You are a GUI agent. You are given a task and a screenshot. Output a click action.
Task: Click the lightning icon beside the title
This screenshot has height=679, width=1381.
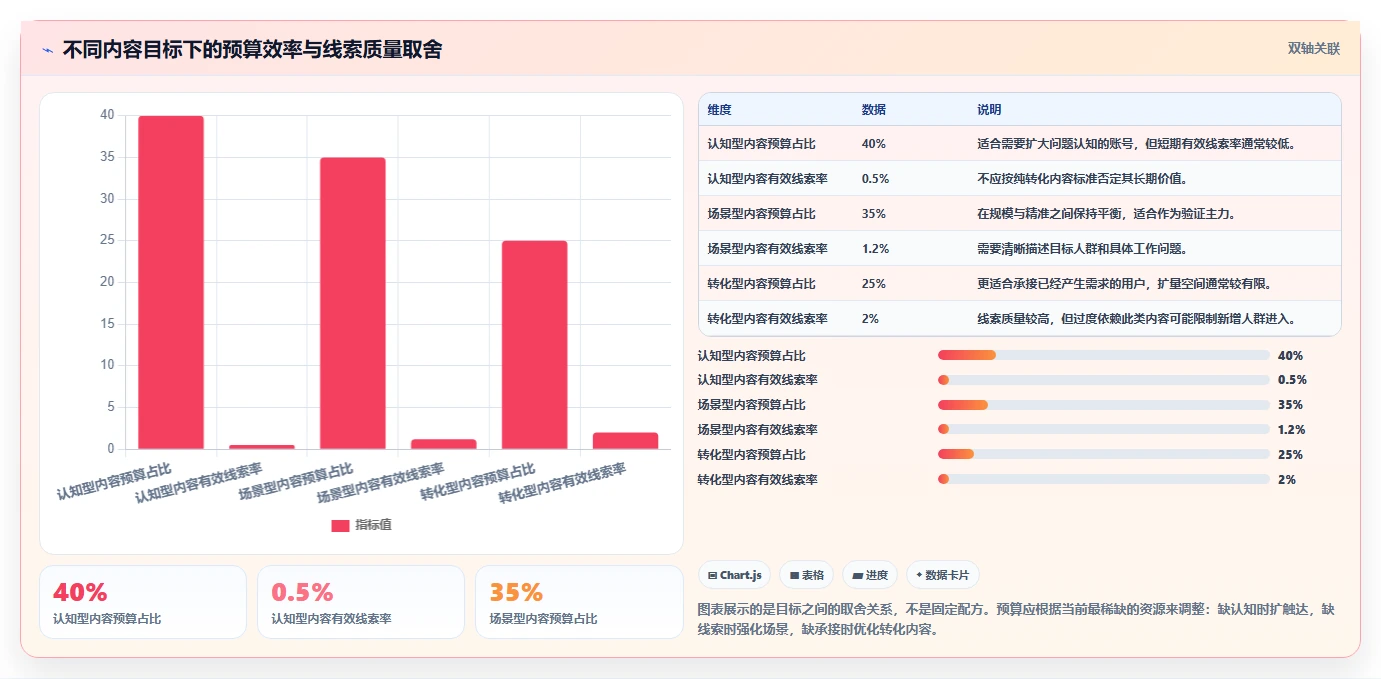[47, 50]
